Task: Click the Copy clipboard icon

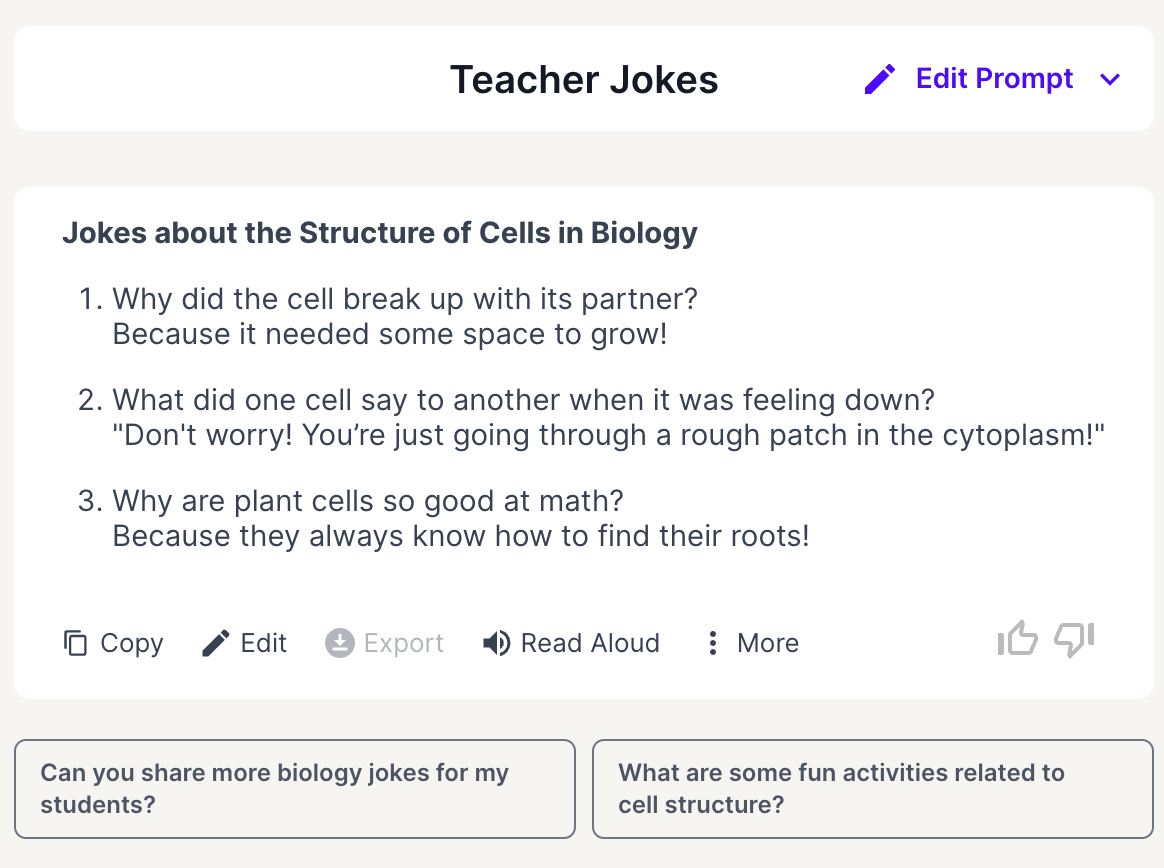Action: [x=76, y=643]
